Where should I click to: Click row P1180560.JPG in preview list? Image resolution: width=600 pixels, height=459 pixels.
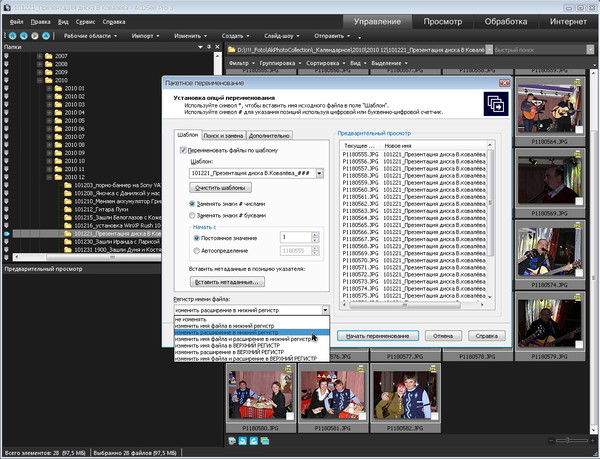click(x=414, y=190)
